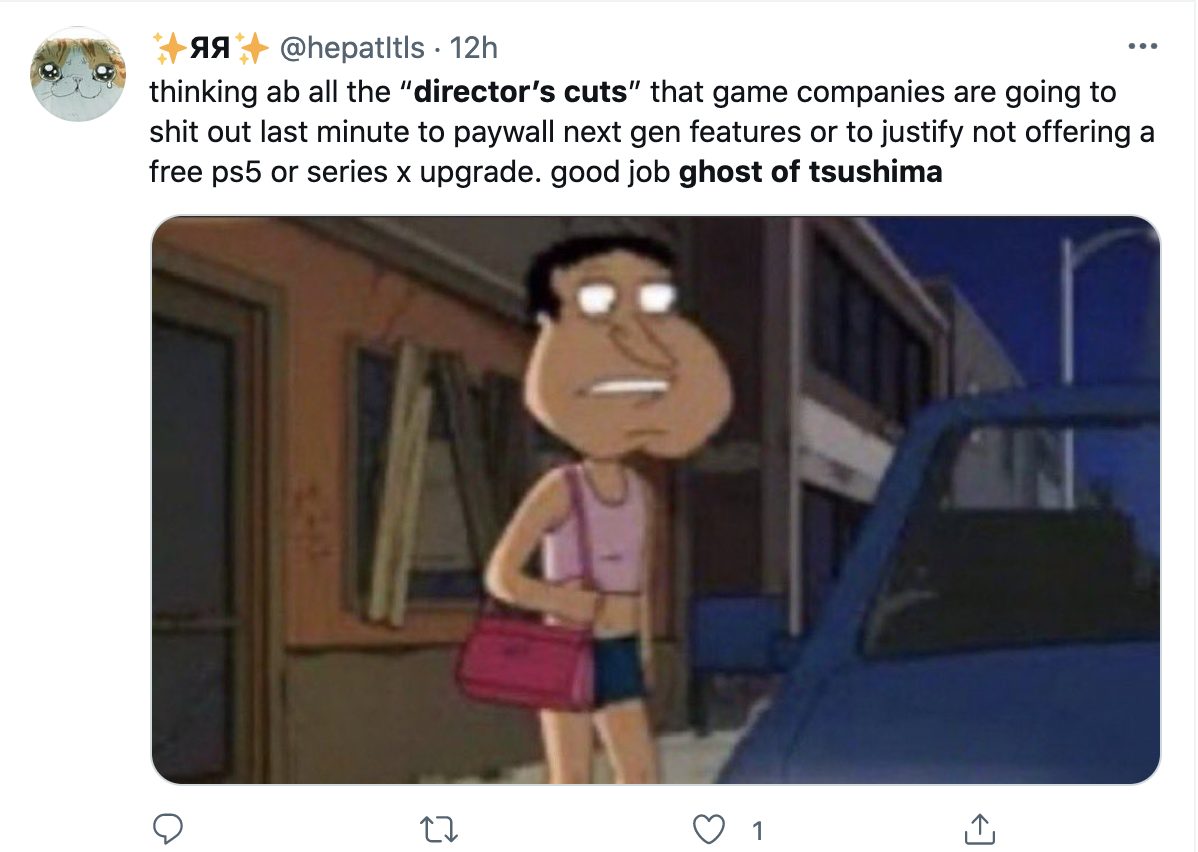Select bold "ghost of tsushima" text
The width and height of the screenshot is (1198, 852).
click(811, 172)
